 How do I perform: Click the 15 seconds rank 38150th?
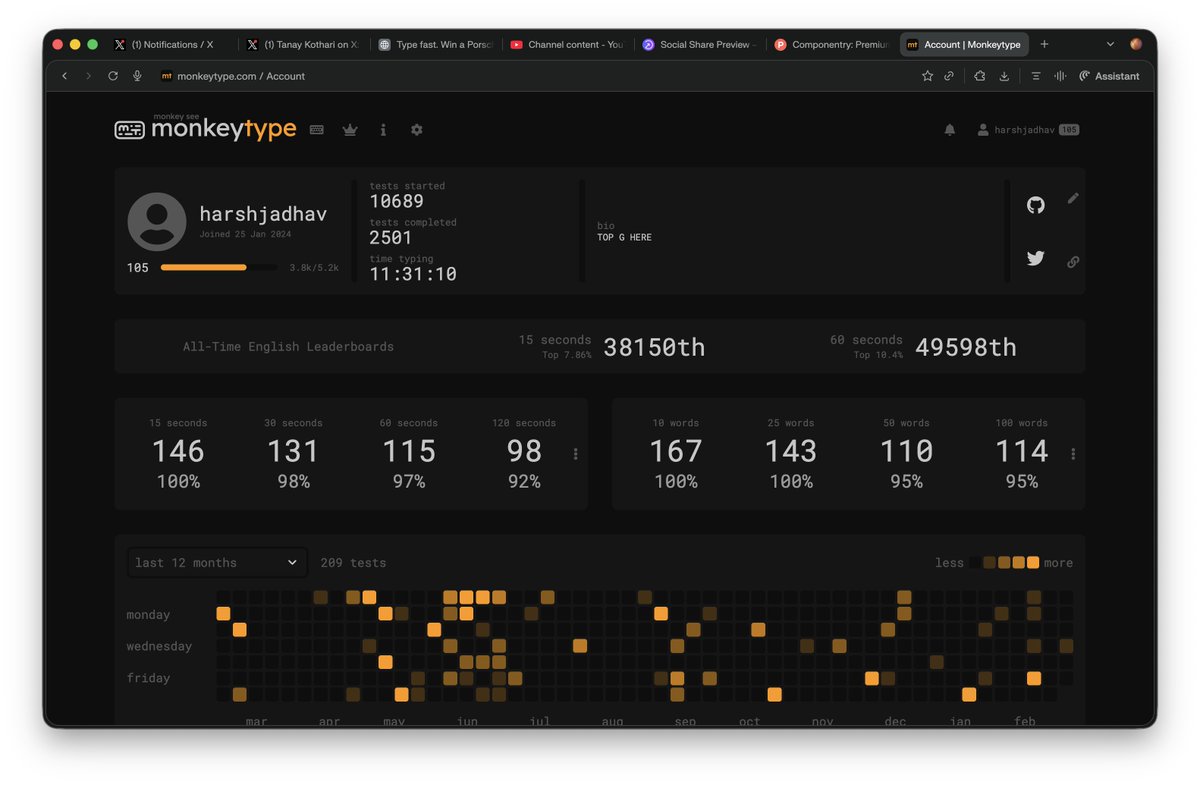point(654,347)
